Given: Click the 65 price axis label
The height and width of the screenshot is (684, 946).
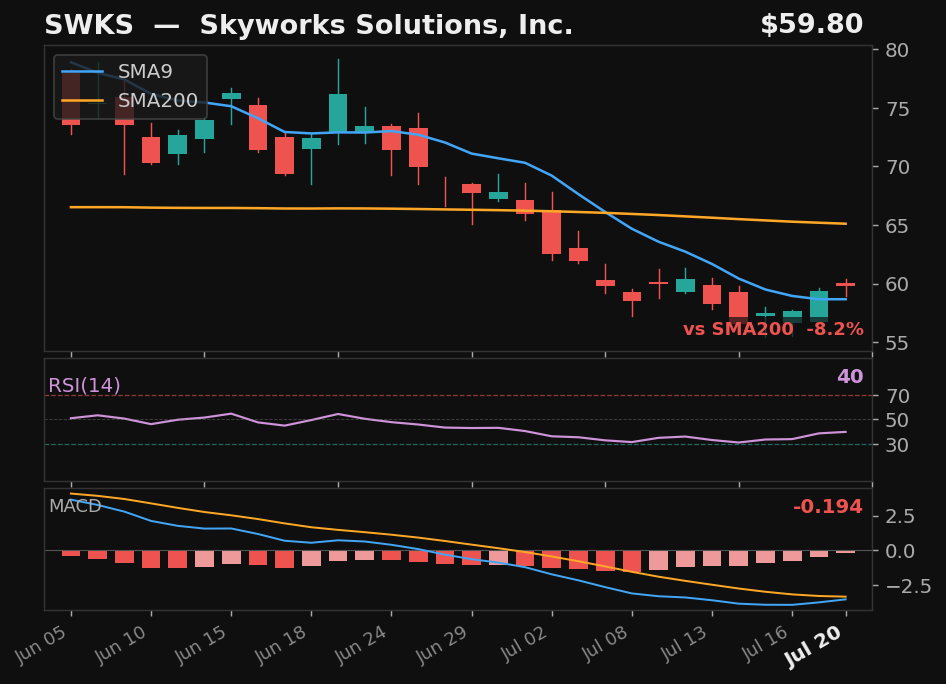Looking at the screenshot, I should 897,226.
